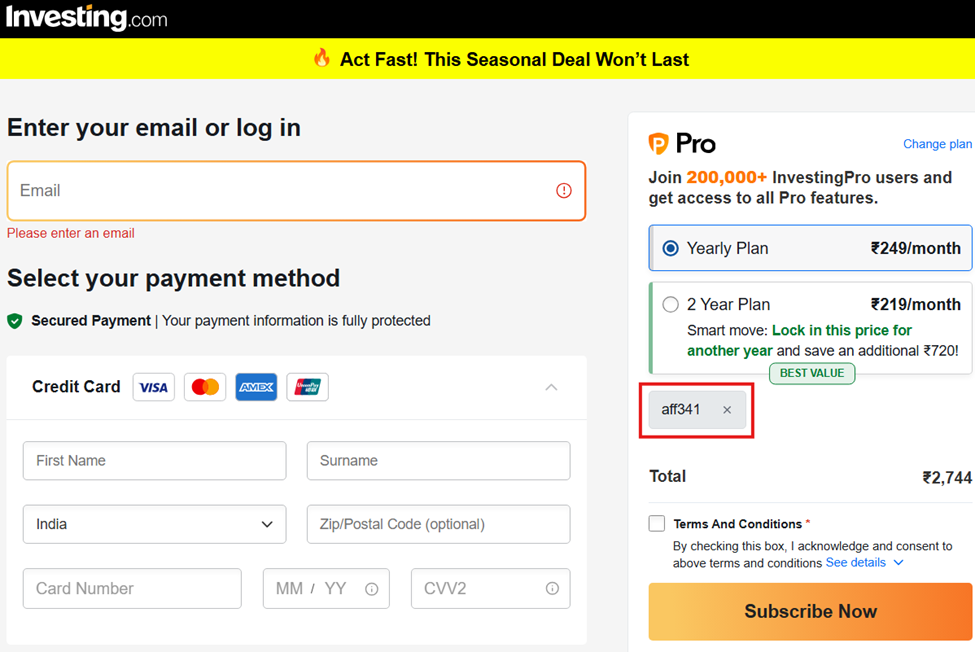Open the India country dropdown
Viewport: 975px width, 652px height.
(x=154, y=524)
